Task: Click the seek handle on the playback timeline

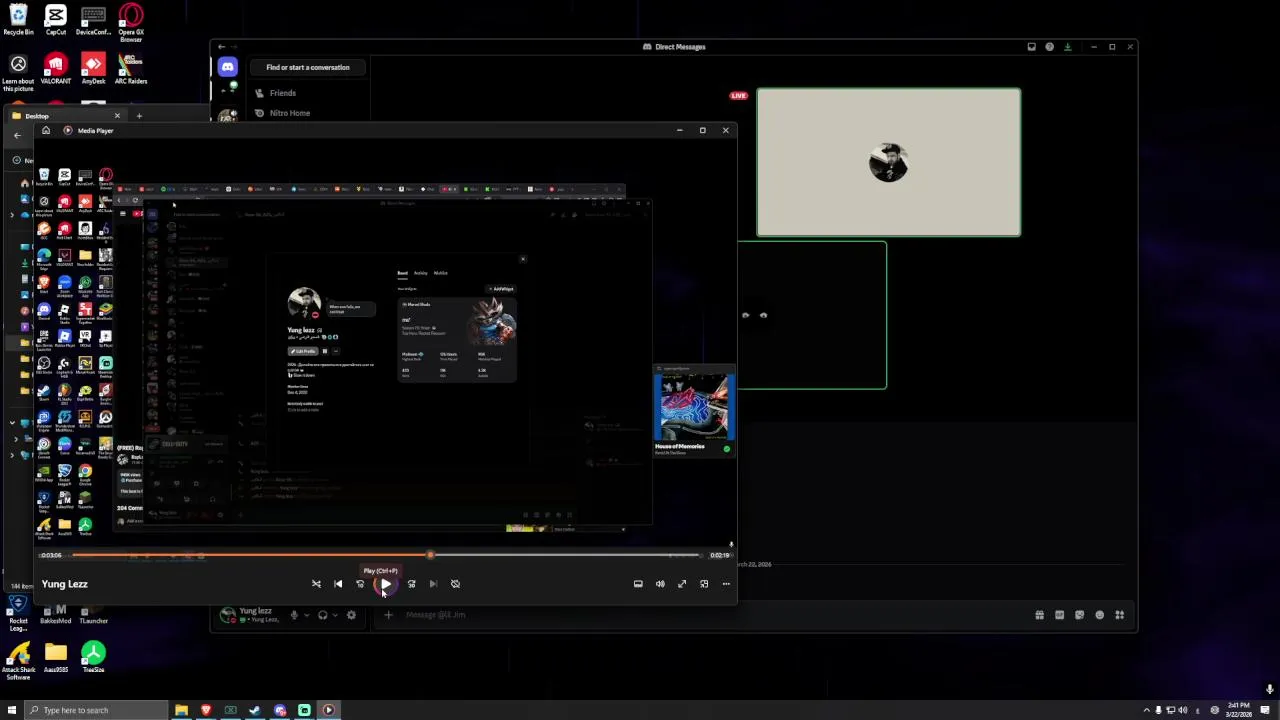Action: 430,555
